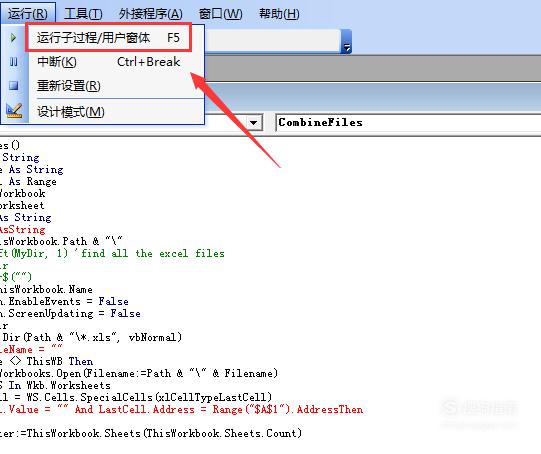
Task: Click the Workbooks.Open(Filename:=Path line
Action: pos(139,373)
